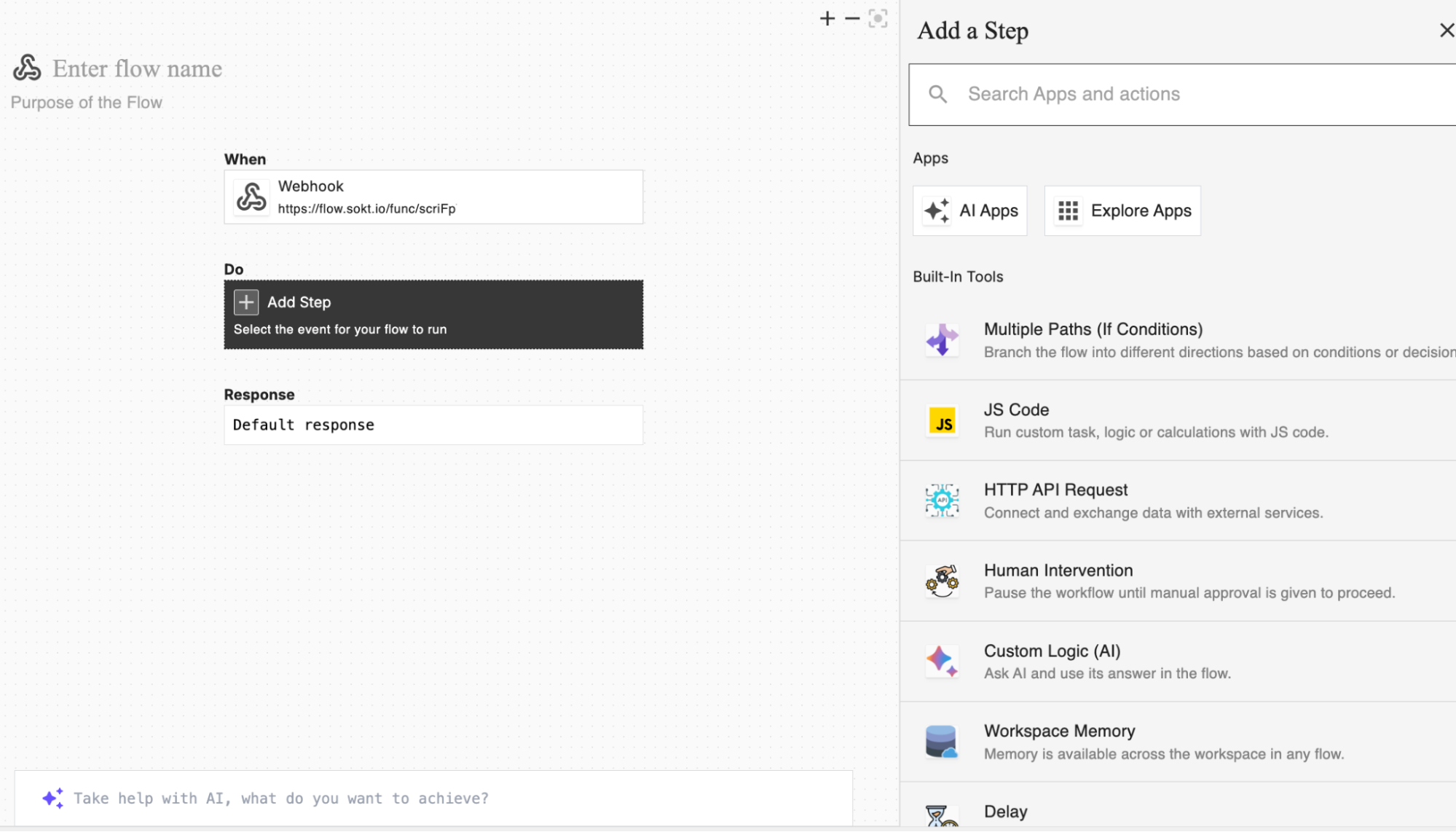
Task: Click the Take help with AI prompt box
Action: pyautogui.click(x=433, y=798)
